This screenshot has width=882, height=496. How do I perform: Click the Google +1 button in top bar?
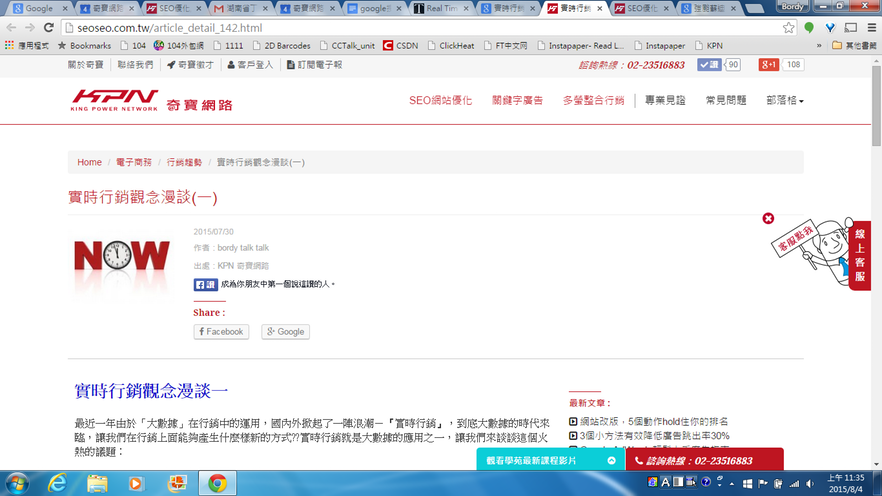(769, 65)
